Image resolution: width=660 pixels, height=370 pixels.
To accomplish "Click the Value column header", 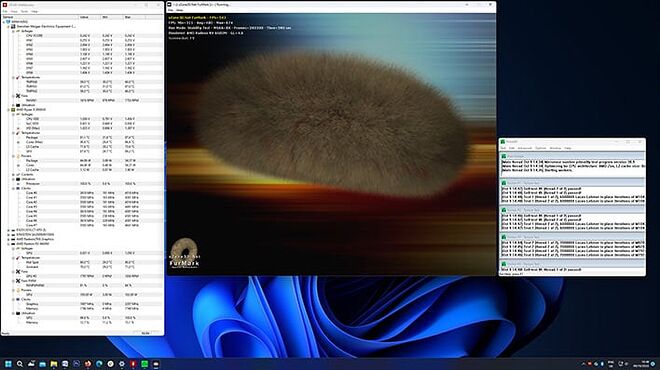I will pyautogui.click(x=89, y=17).
